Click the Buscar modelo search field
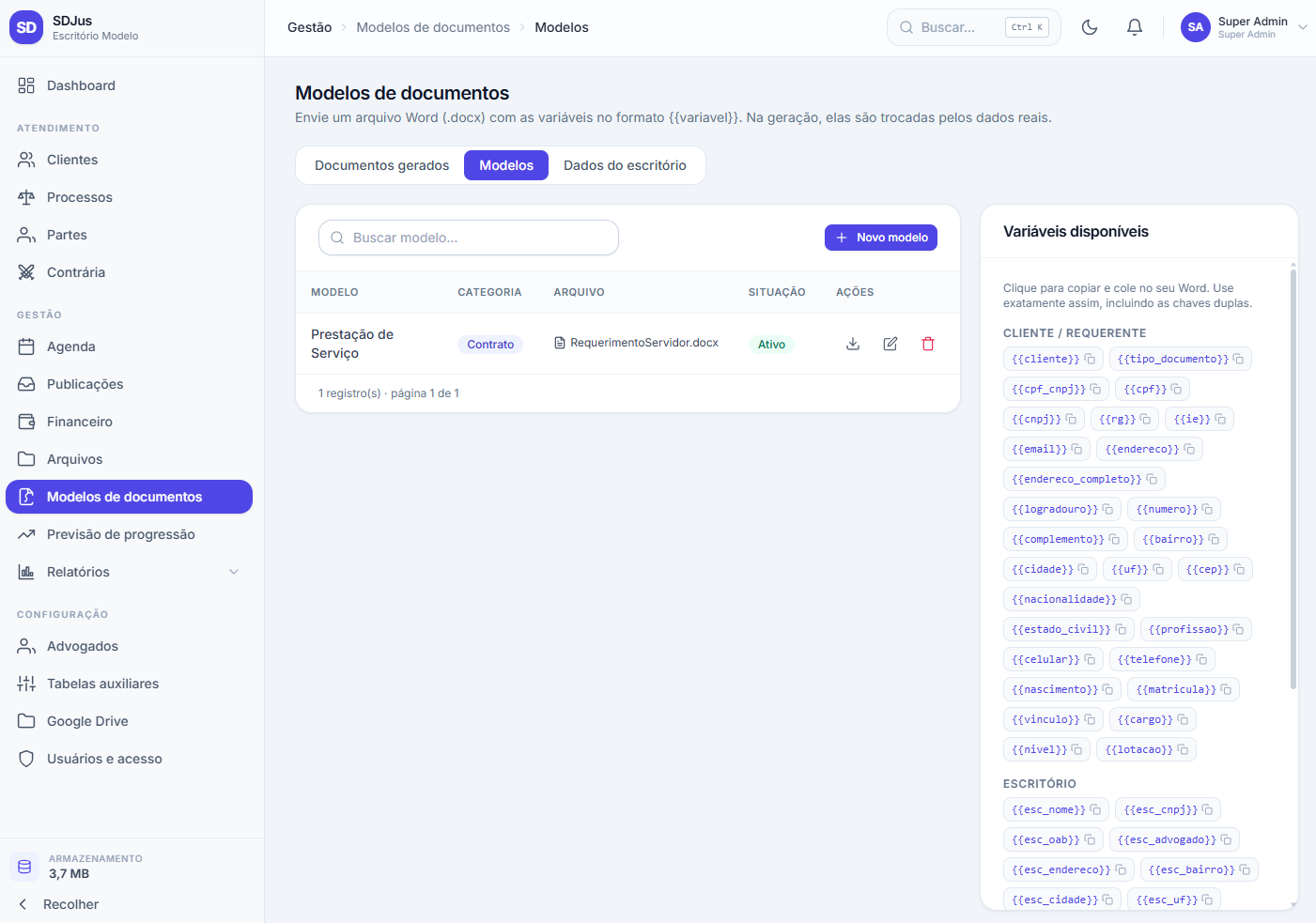The image size is (1316, 923). (469, 238)
